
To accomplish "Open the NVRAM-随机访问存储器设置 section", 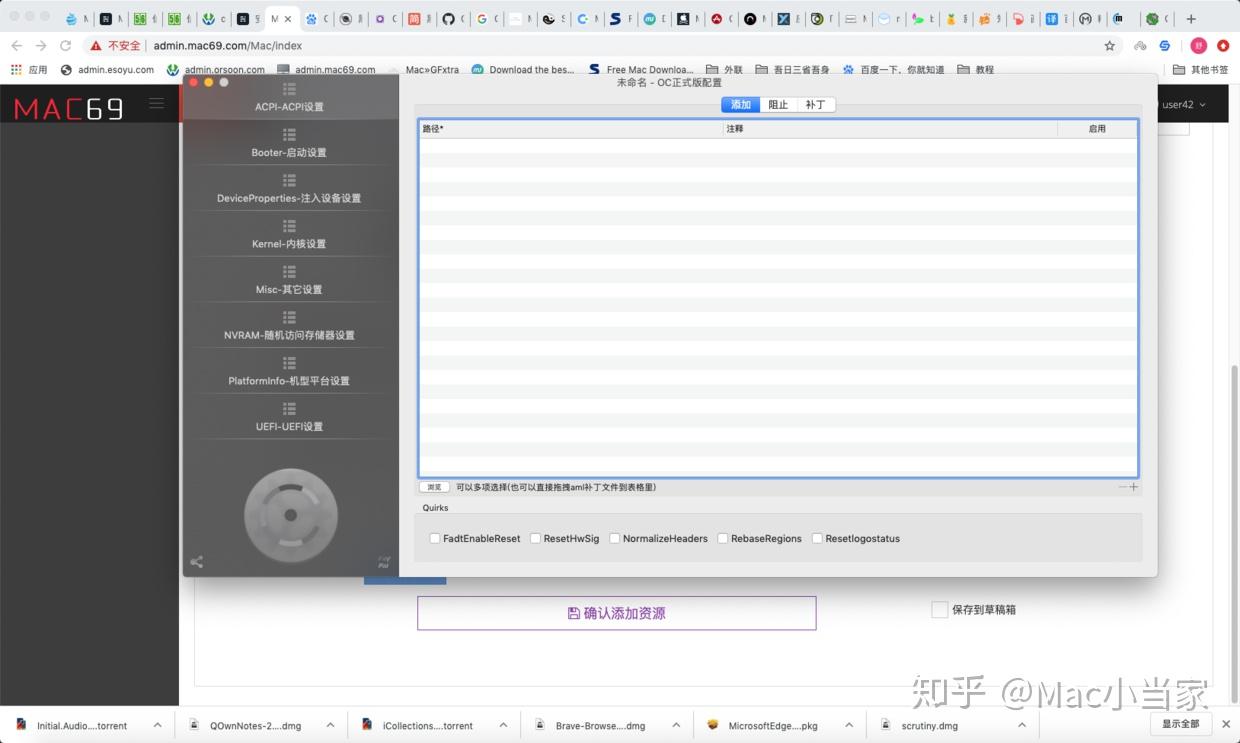I will click(289, 334).
